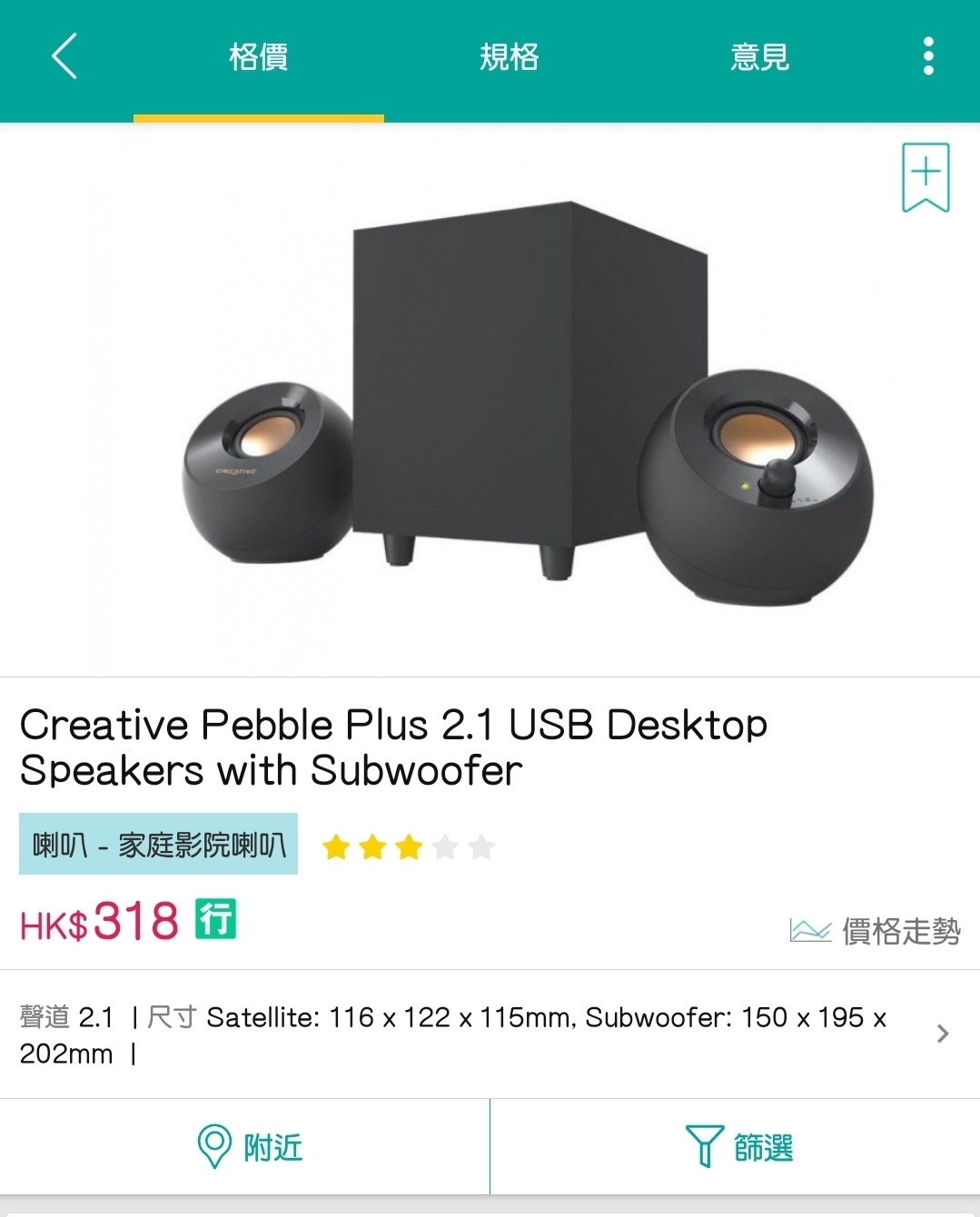Switch to the 格價 tab
Image resolution: width=980 pixels, height=1217 pixels.
click(259, 57)
